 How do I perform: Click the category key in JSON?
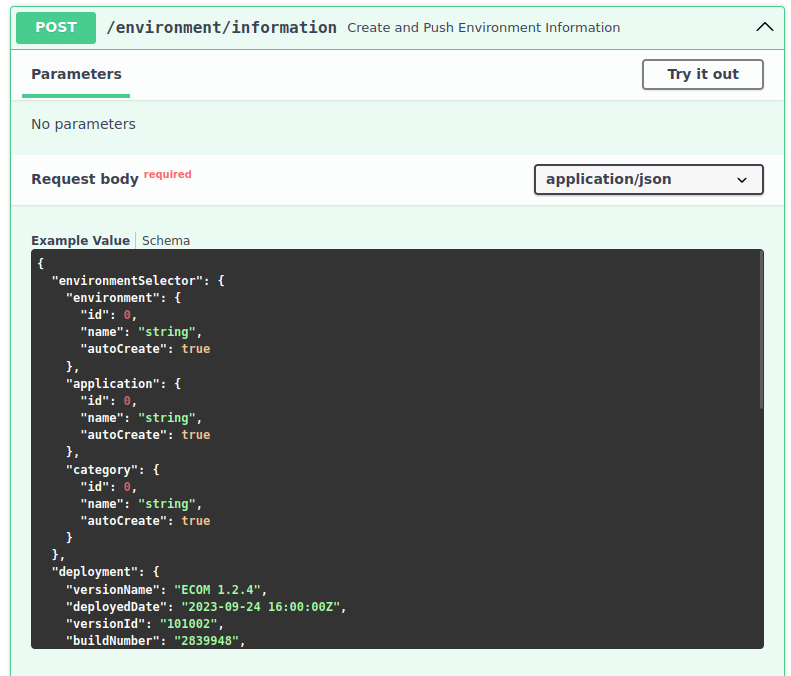[102, 469]
